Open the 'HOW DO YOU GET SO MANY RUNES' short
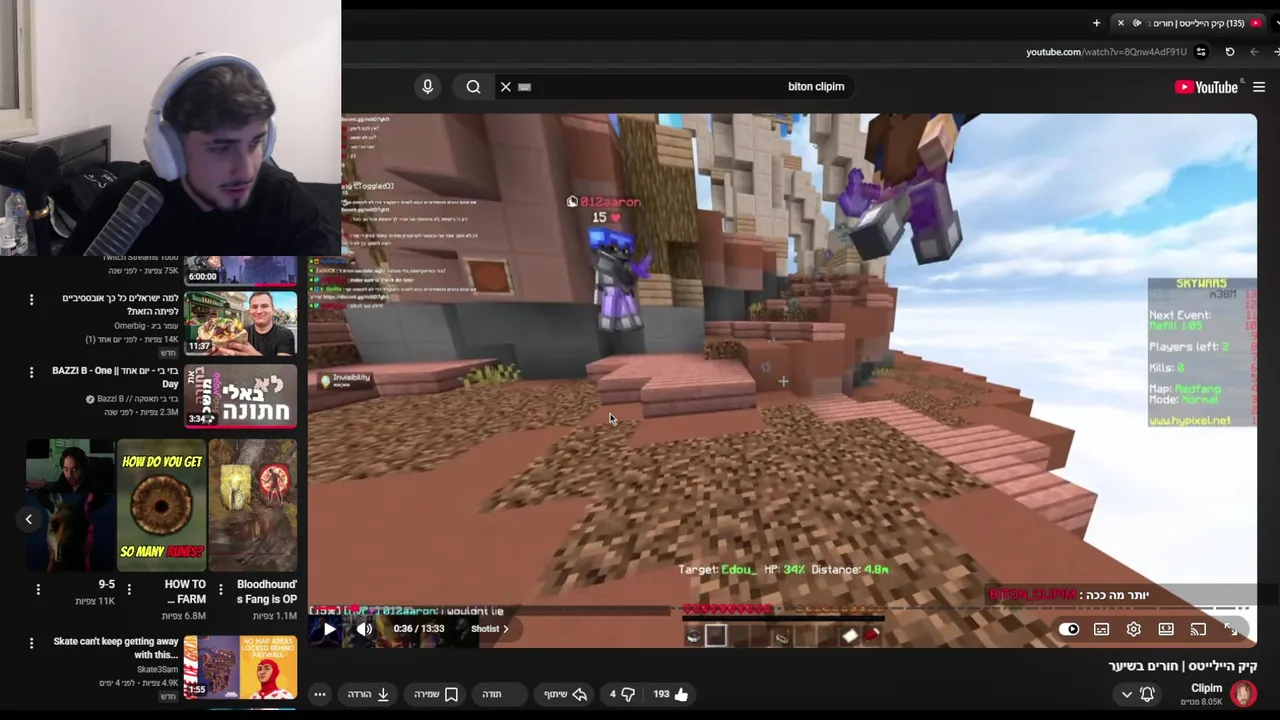 click(x=161, y=504)
